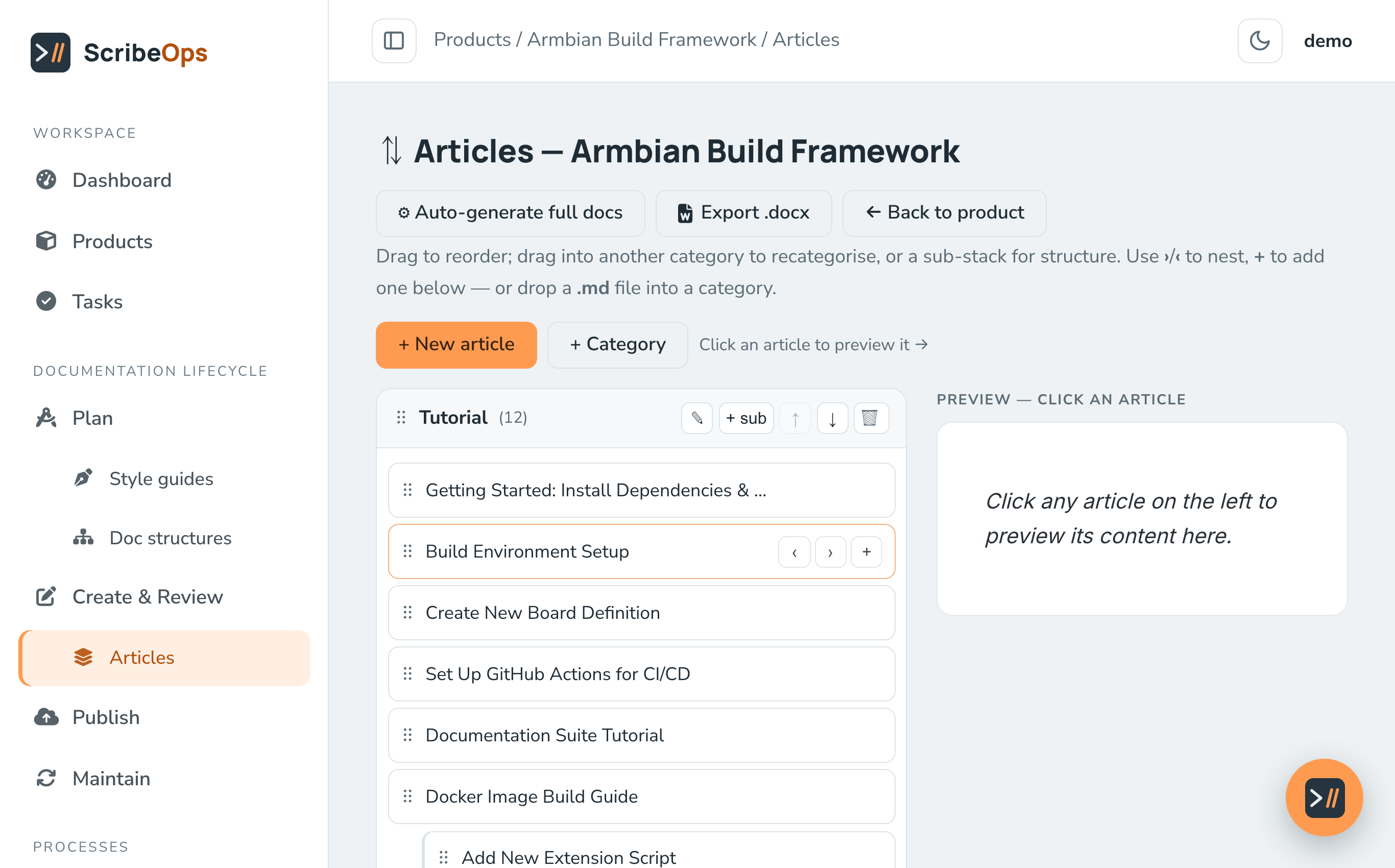
Task: Open Doc structures subsection
Action: click(x=164, y=538)
